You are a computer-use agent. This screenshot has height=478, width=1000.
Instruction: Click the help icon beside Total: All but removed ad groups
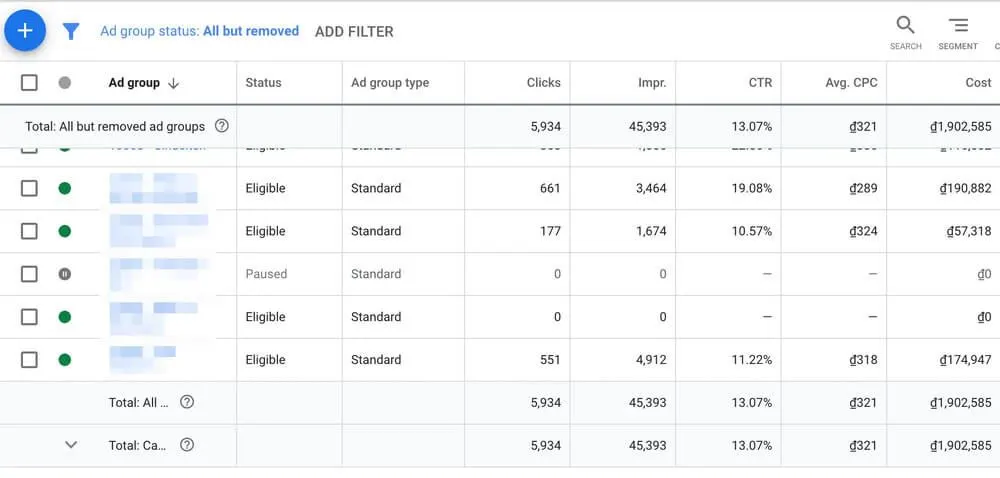coord(221,126)
